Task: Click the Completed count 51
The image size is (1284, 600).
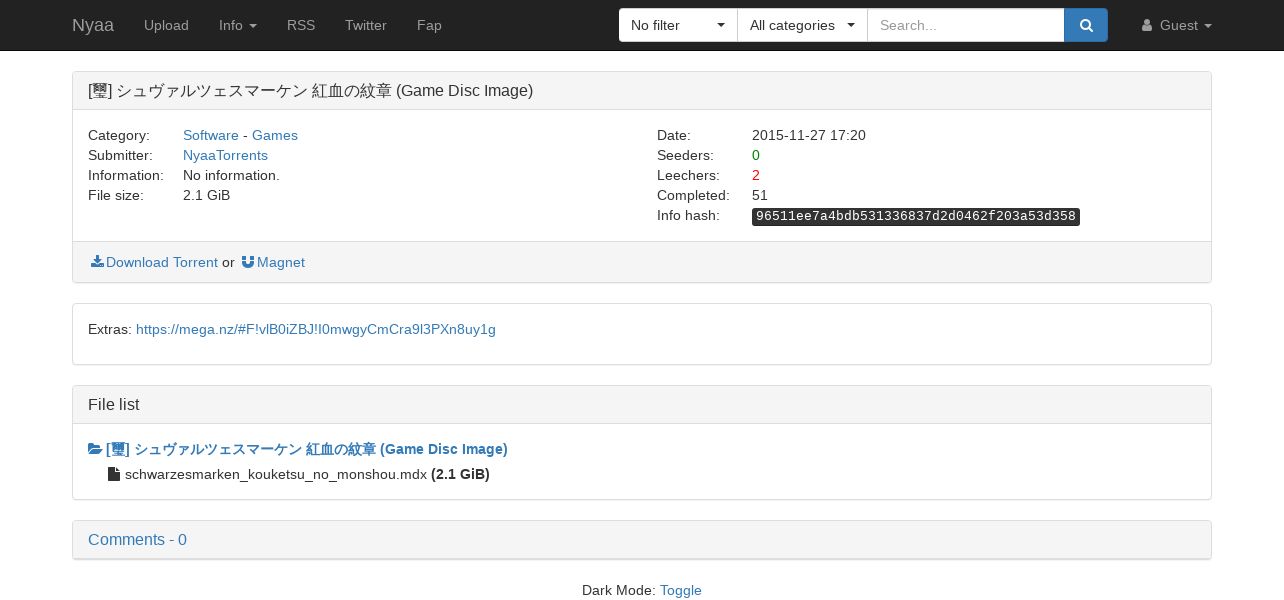Action: tap(760, 195)
